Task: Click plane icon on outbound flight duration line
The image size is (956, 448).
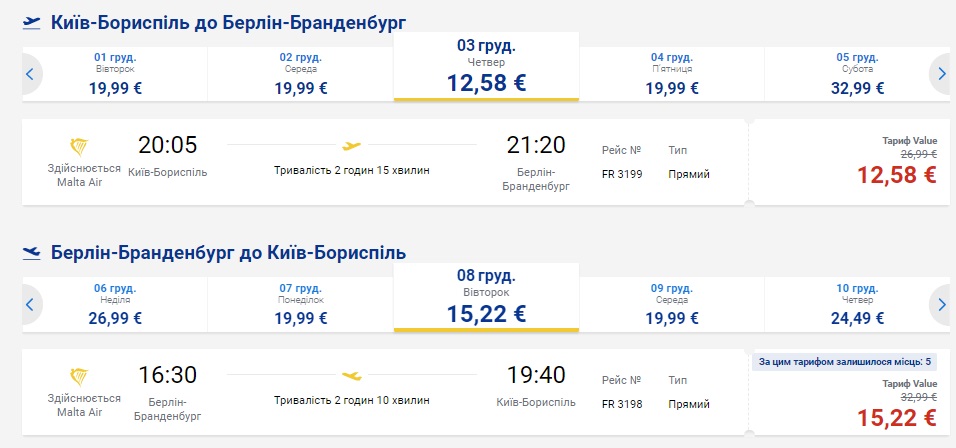Action: pos(351,145)
